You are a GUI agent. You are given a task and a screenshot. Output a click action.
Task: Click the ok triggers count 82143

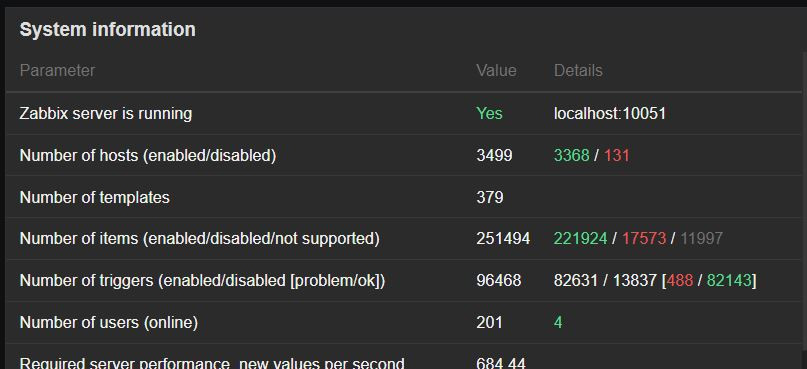tap(729, 280)
